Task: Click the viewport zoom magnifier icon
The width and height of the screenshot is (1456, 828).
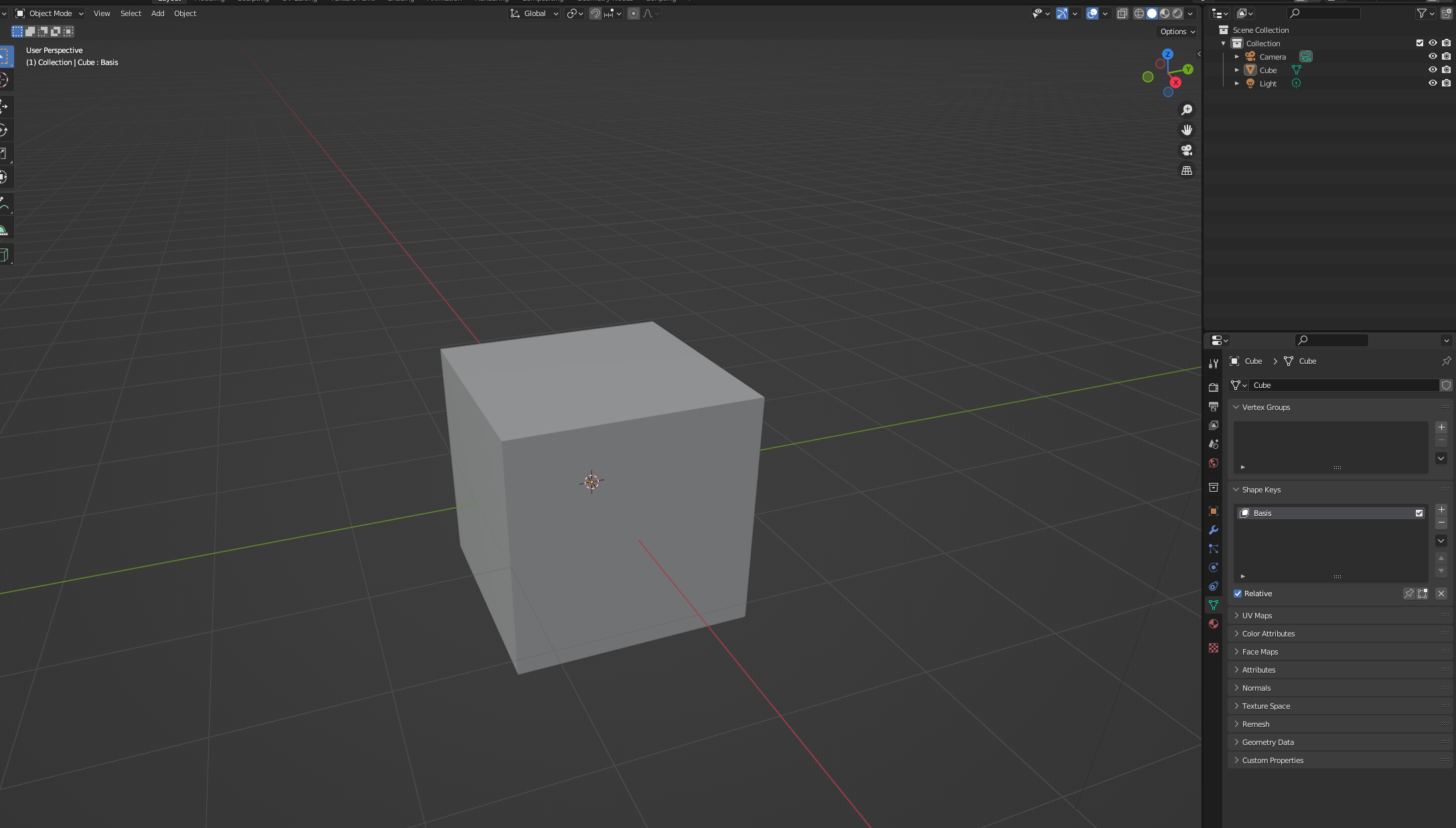Action: [1186, 110]
